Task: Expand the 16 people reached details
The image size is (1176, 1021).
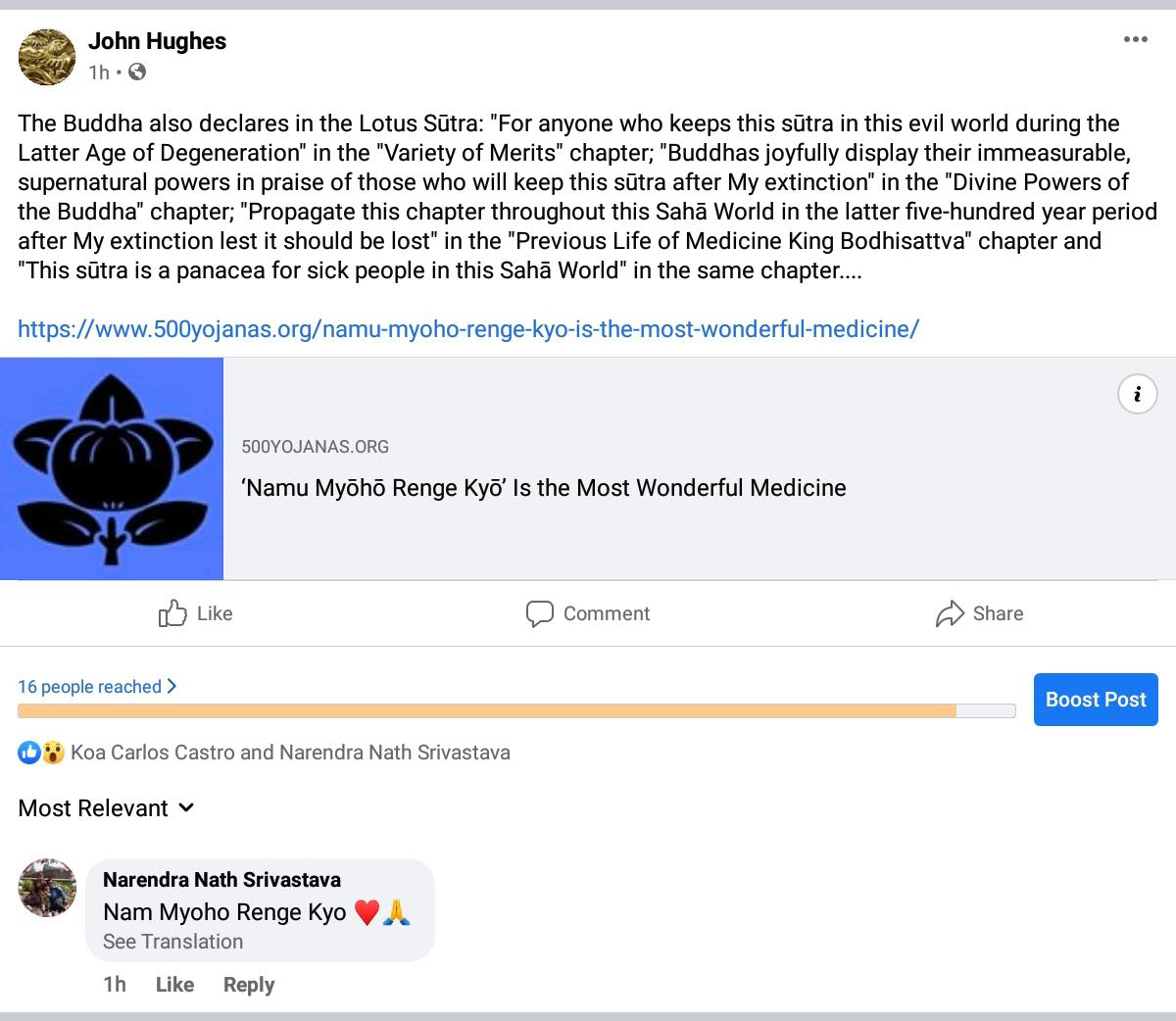Action: 97,687
